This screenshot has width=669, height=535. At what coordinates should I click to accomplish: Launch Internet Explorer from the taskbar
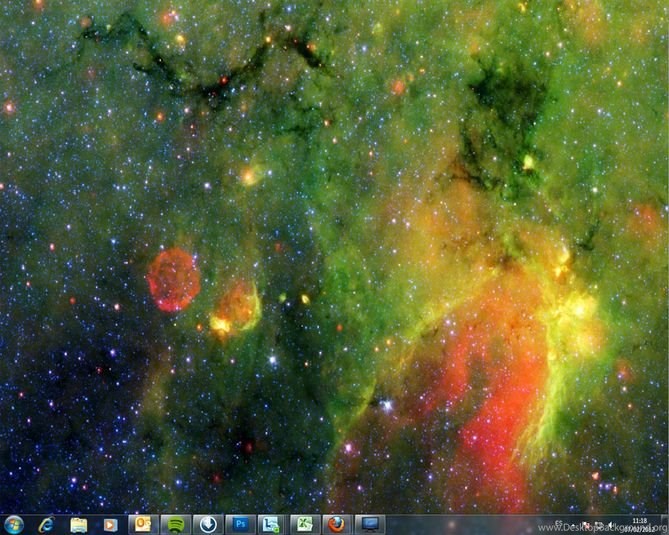point(46,524)
